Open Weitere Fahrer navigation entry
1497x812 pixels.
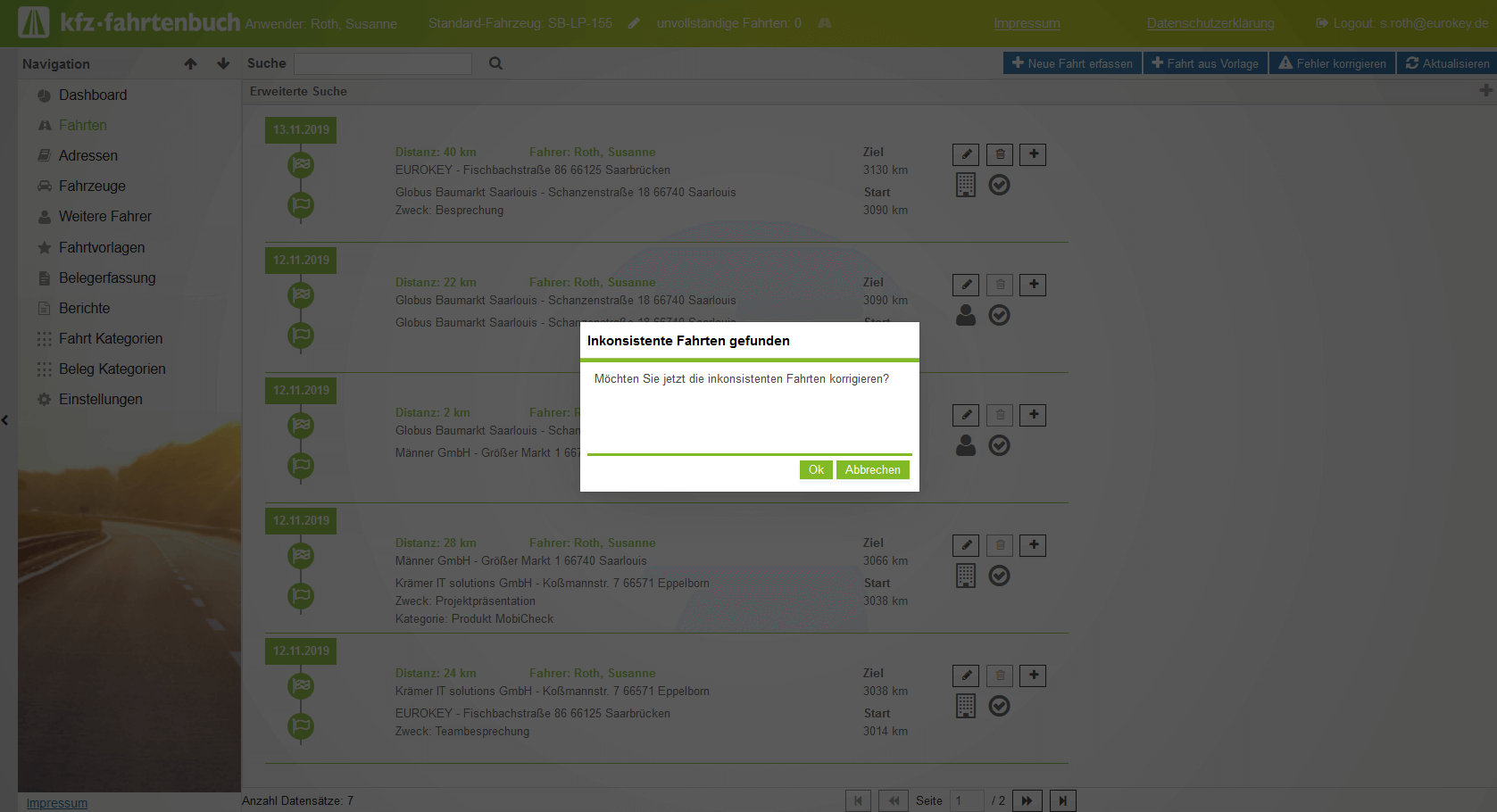(104, 216)
